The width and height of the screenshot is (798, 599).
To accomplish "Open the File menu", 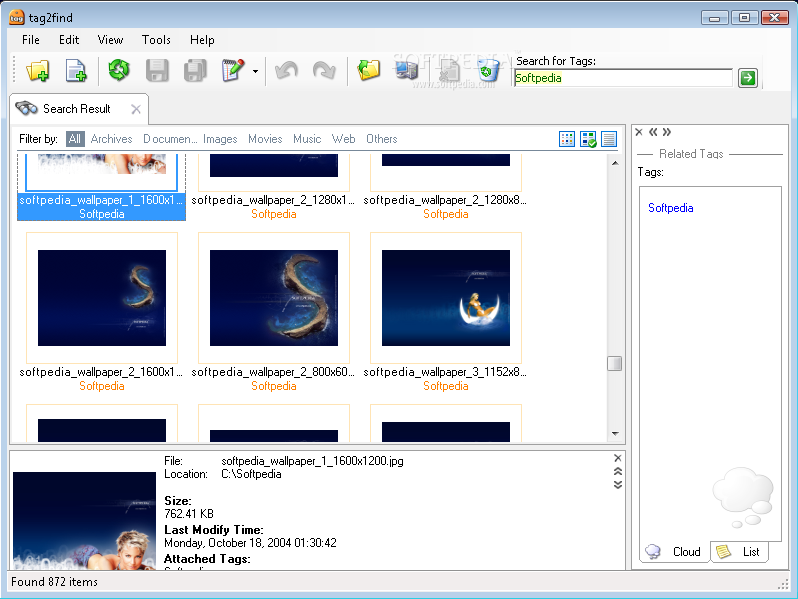I will click(31, 40).
